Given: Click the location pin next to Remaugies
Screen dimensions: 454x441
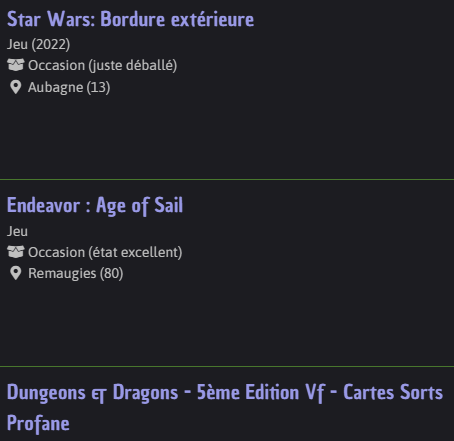Looking at the screenshot, I should click(x=16, y=273).
